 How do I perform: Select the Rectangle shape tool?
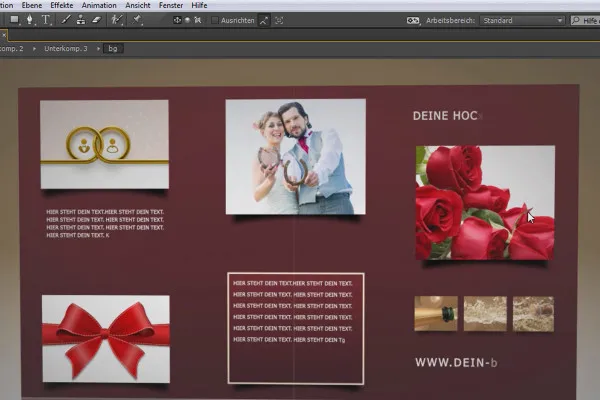(14, 20)
